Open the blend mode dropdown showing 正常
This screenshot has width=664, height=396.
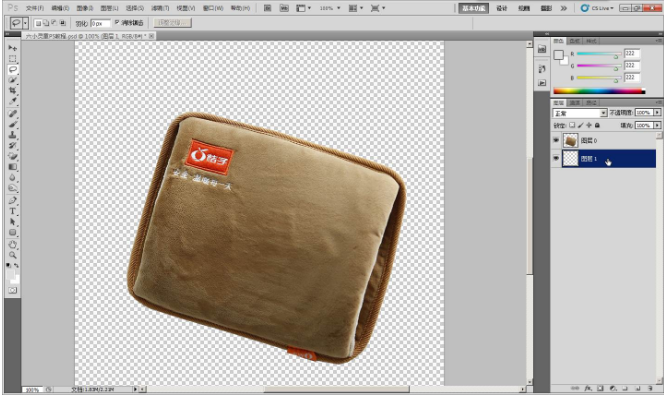point(580,113)
